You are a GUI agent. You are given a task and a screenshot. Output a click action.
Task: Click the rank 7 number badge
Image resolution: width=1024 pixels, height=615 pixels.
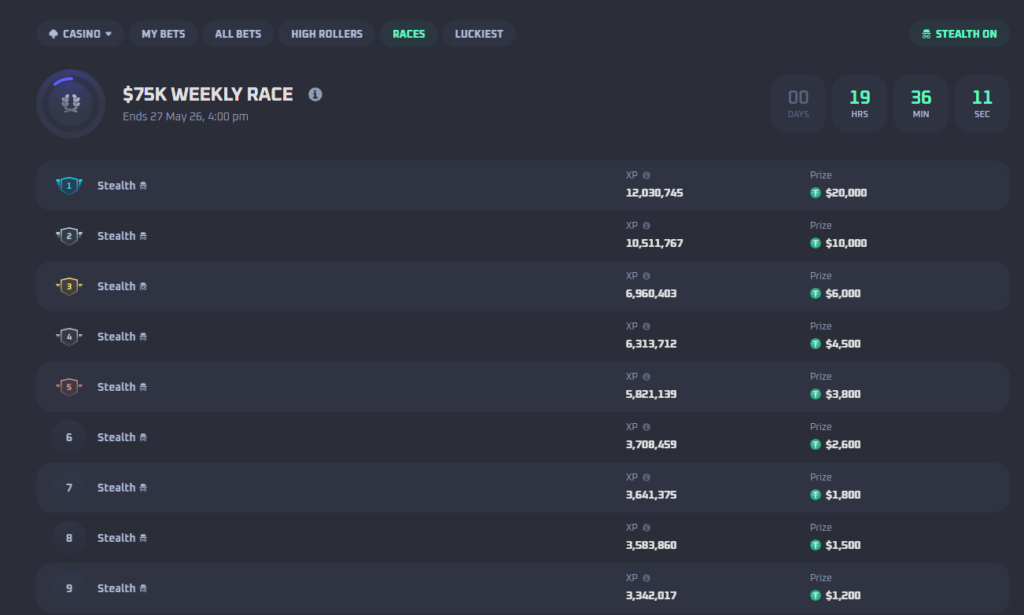(69, 488)
